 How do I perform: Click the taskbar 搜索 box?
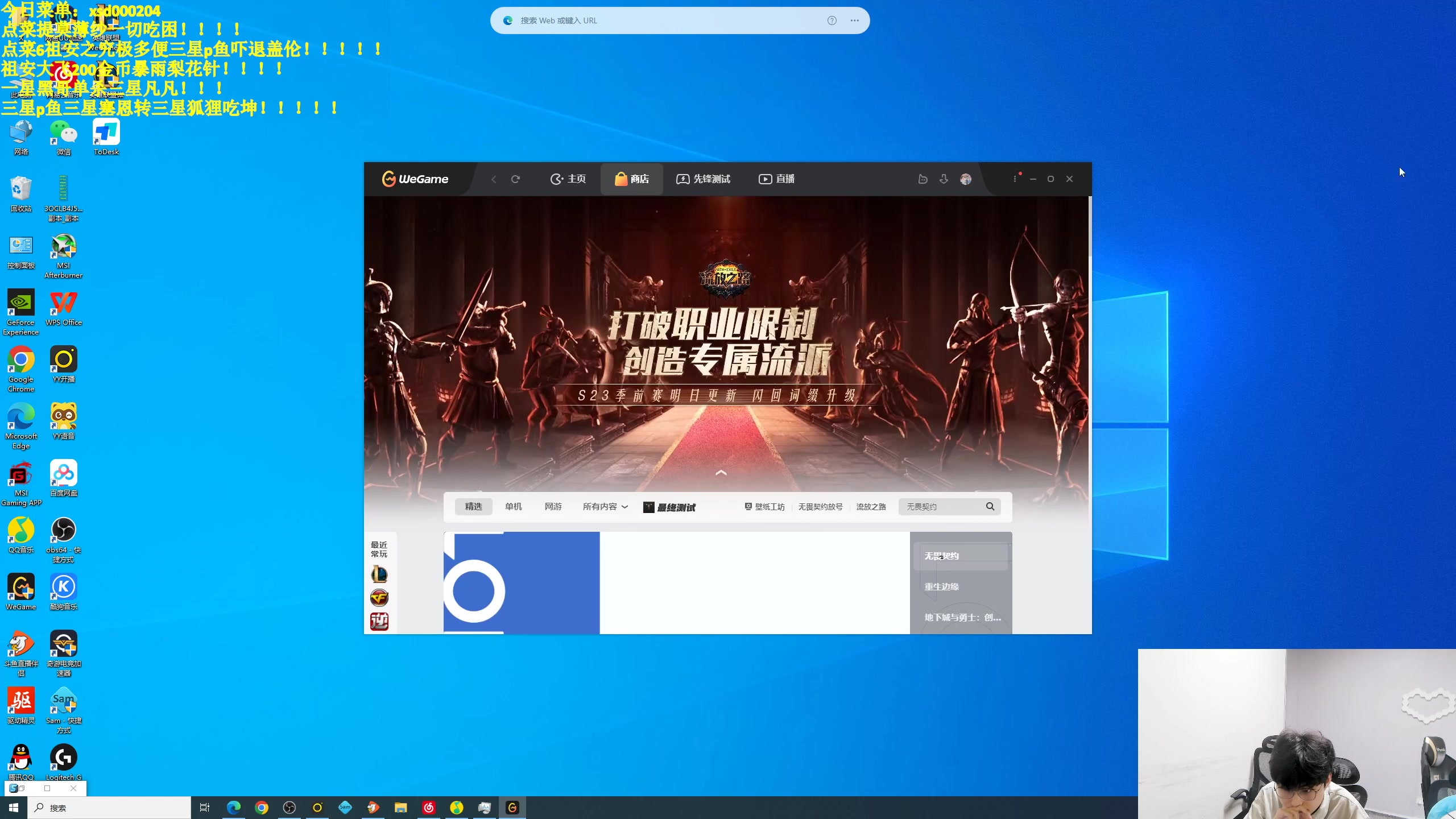point(109,808)
